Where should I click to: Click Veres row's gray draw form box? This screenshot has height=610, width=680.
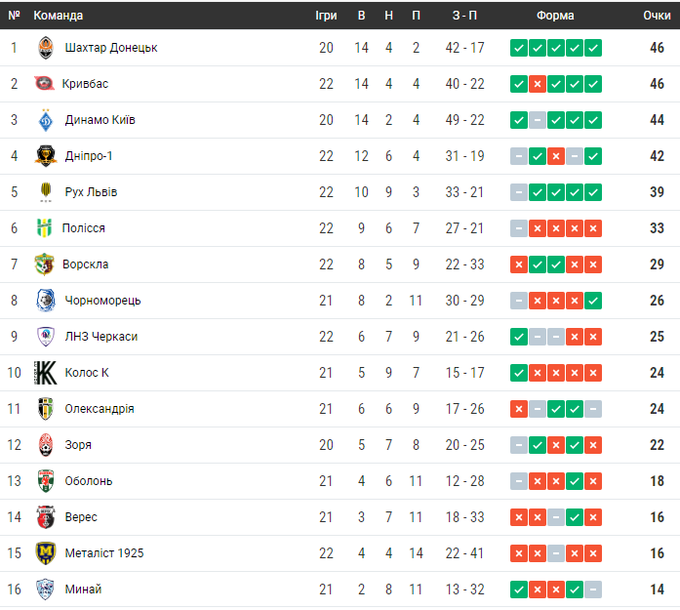[x=556, y=517]
